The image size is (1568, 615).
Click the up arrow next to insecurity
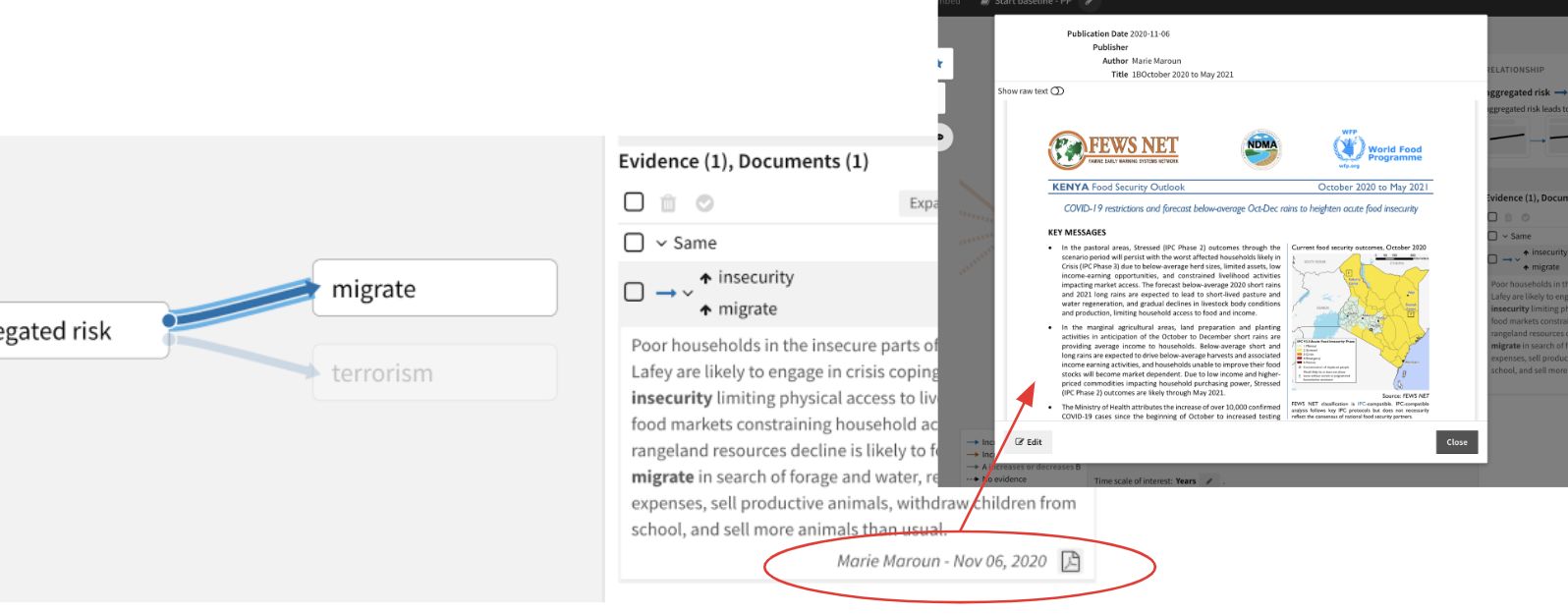point(705,278)
